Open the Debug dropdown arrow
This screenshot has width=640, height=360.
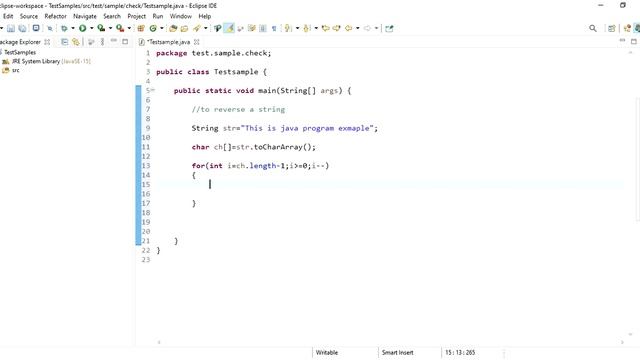pyautogui.click(x=73, y=28)
